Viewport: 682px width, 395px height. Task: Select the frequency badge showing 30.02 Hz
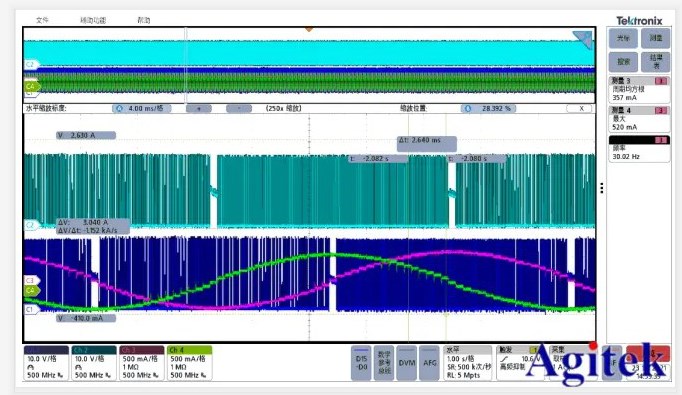(x=639, y=148)
